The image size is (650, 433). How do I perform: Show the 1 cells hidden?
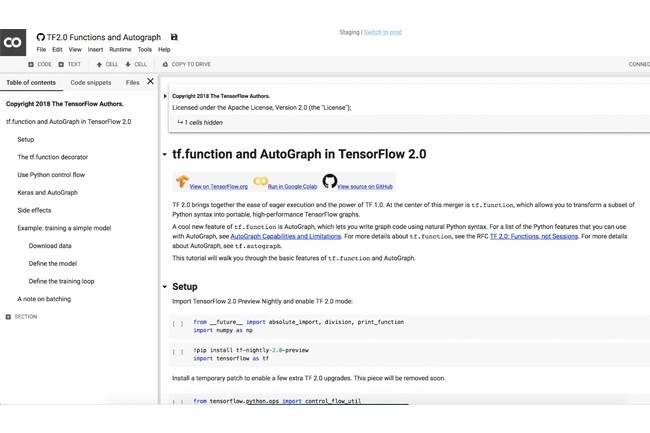(x=200, y=122)
